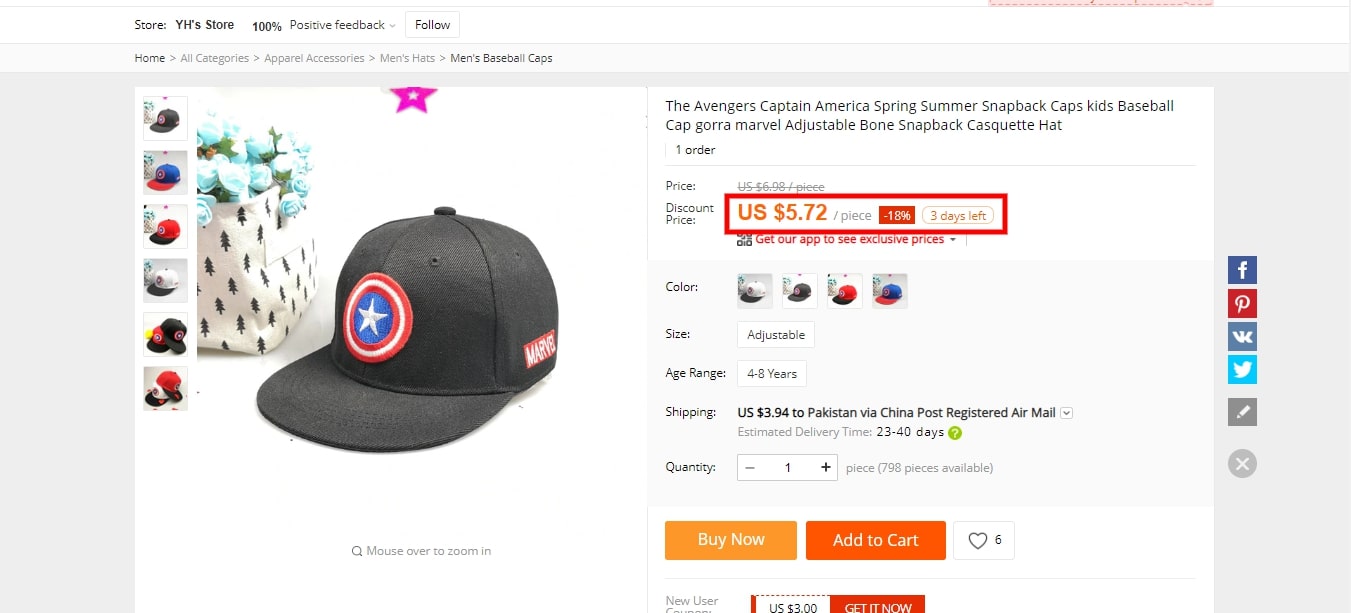
Task: Click the Add to Cart button
Action: (875, 540)
